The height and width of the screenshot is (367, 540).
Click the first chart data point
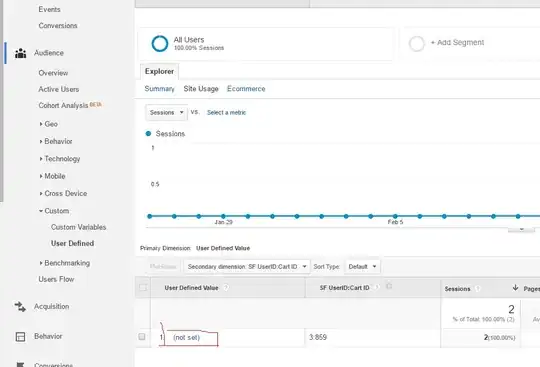pos(149,216)
